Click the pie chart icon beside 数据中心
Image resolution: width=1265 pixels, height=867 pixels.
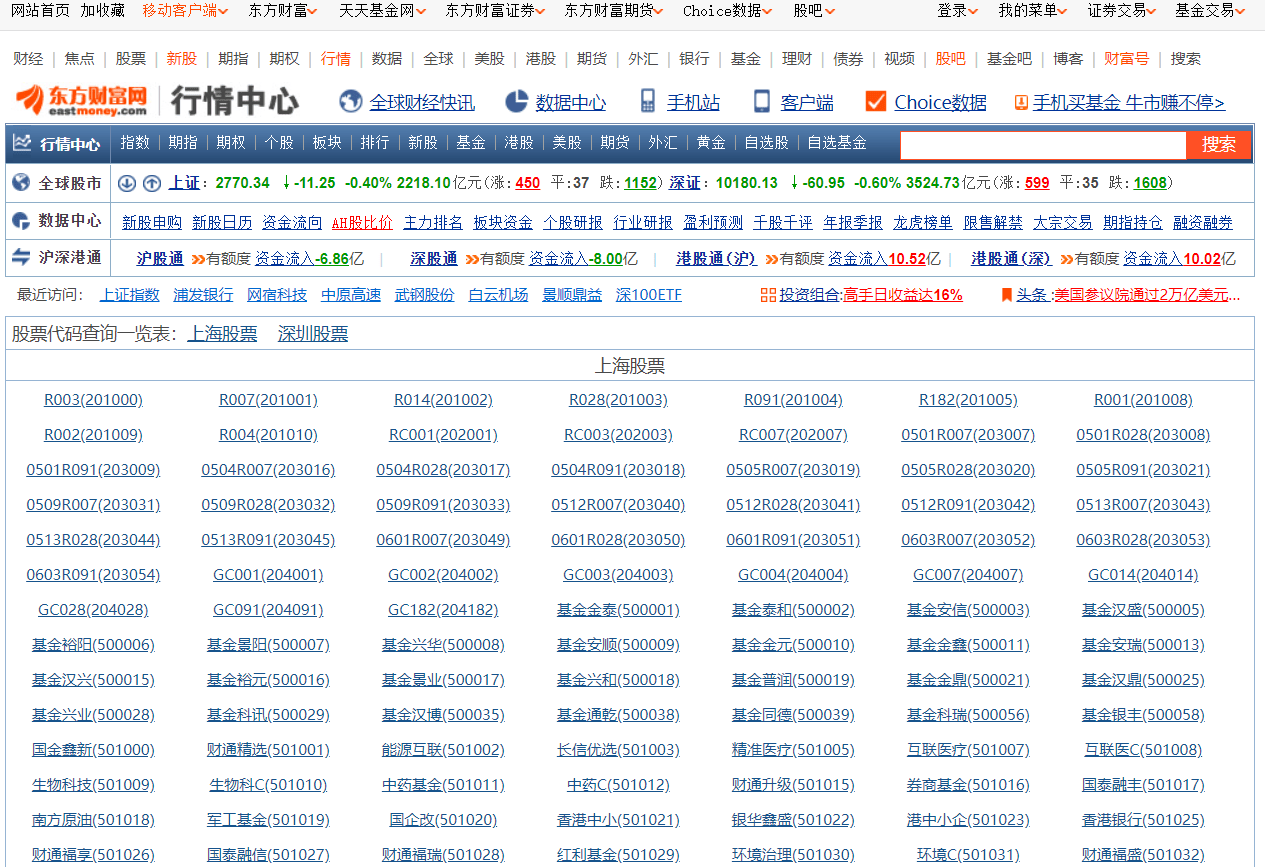point(516,102)
